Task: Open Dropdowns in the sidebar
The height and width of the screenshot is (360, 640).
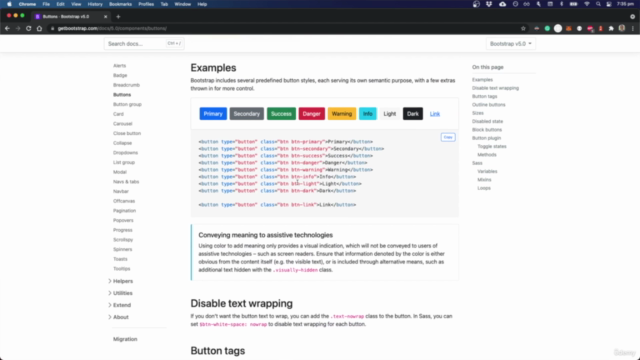Action: tap(125, 153)
